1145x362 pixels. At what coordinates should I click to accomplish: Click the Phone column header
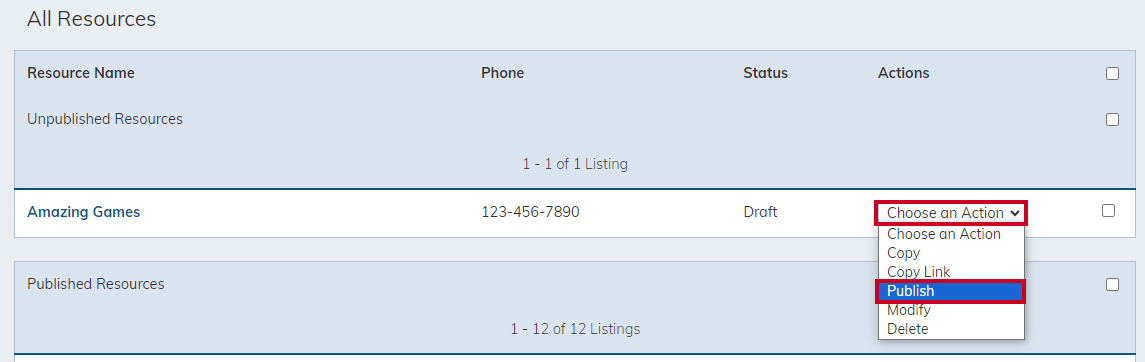(x=502, y=73)
